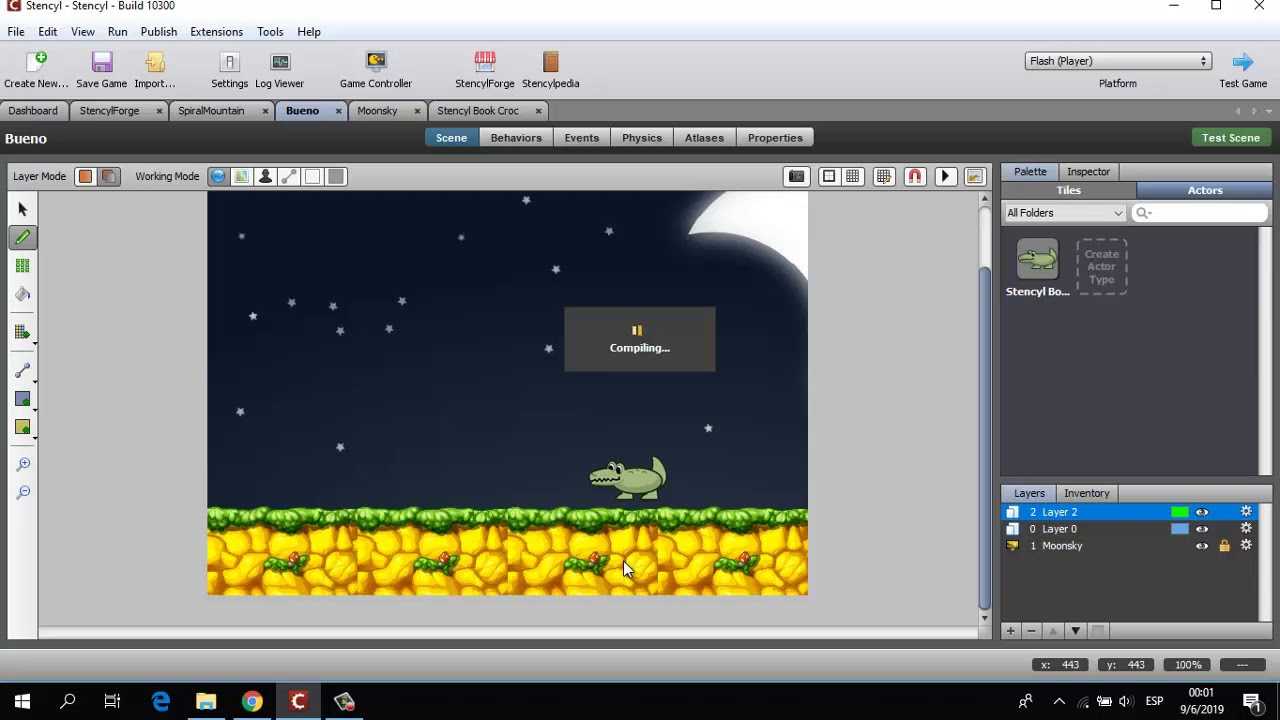Expand the line tool options arrow

click(35, 380)
